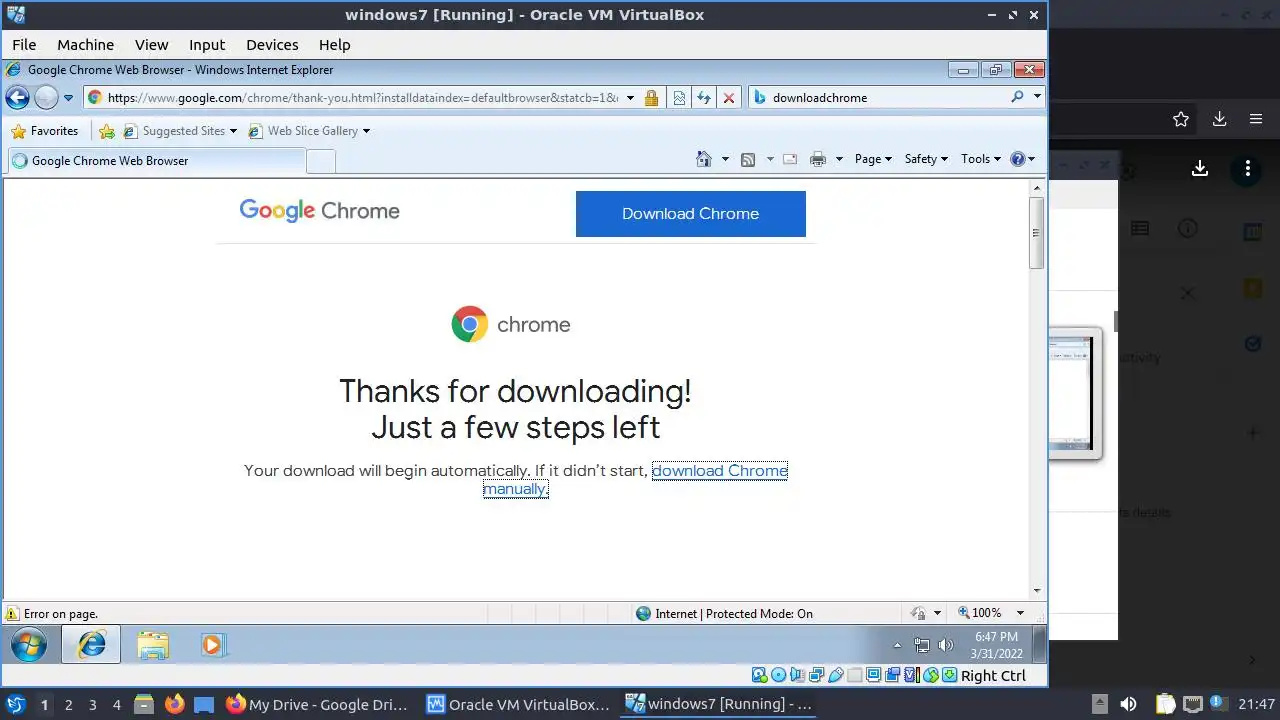The image size is (1280, 720).
Task: Open the Print options dropdown arrow
Action: tap(839, 159)
